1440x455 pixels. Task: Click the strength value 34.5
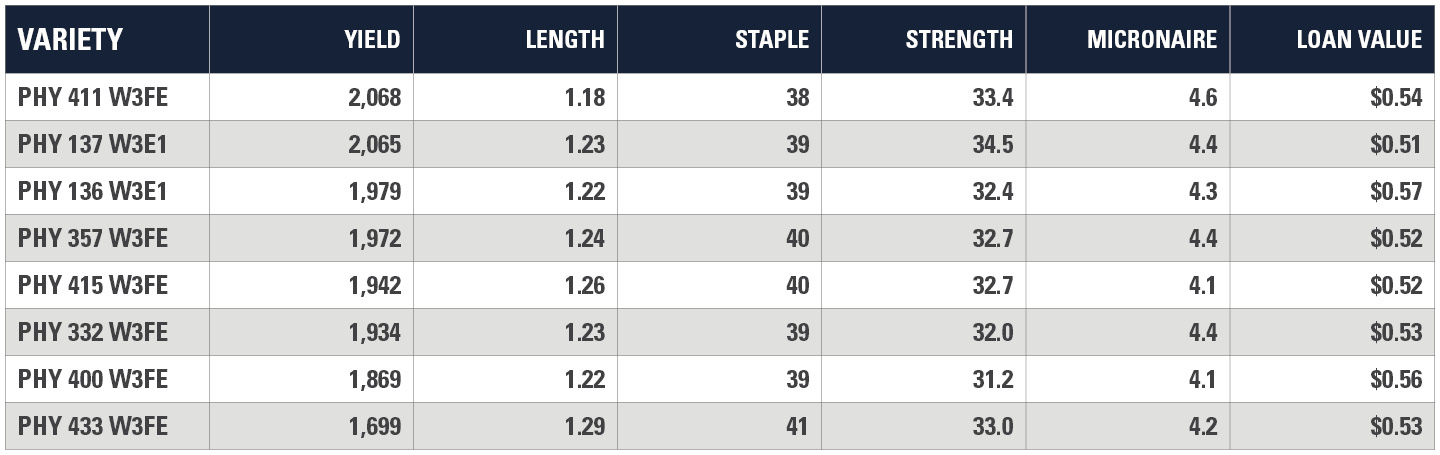click(x=992, y=144)
